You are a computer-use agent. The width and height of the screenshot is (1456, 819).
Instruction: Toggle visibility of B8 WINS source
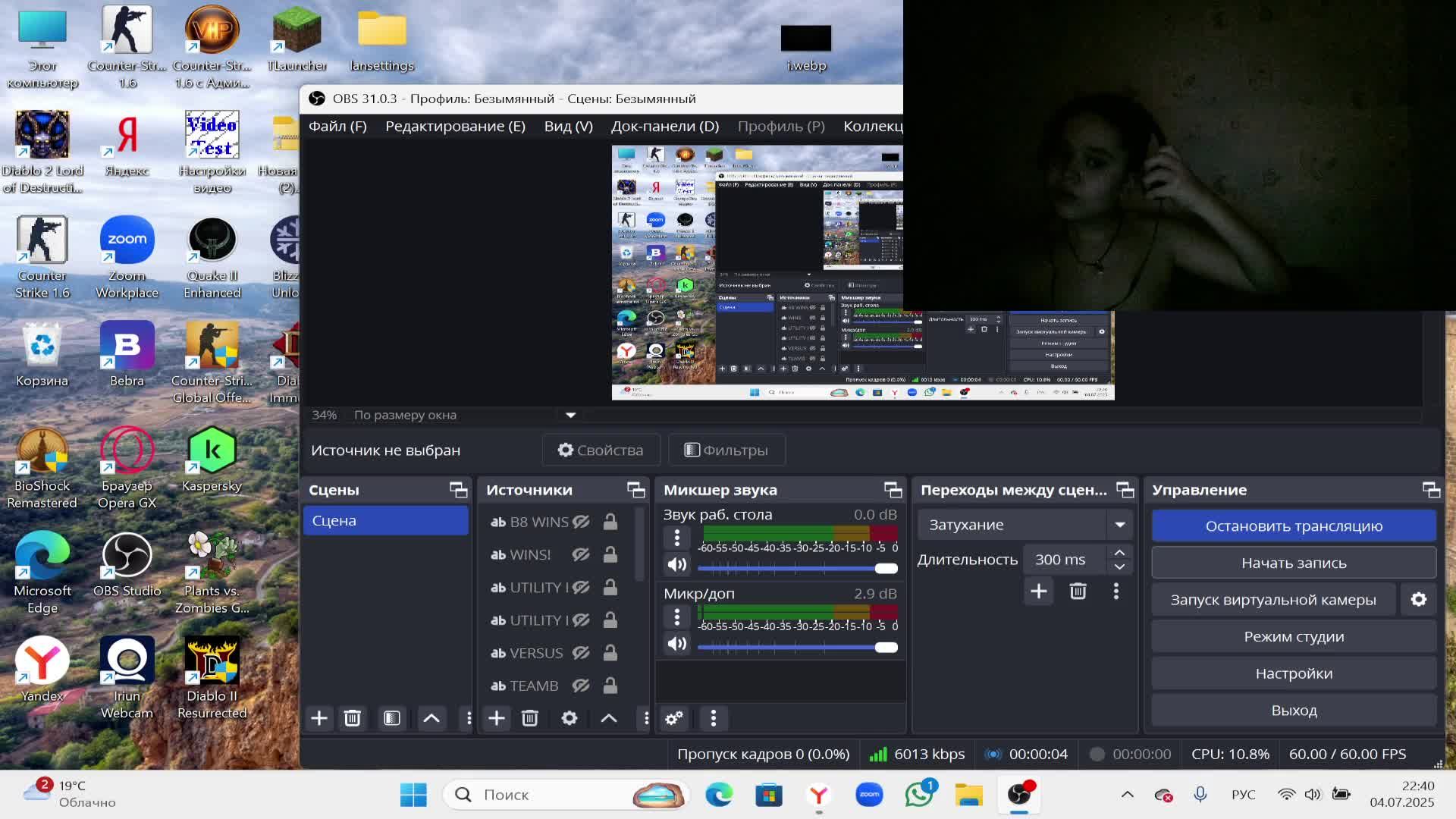pos(581,522)
